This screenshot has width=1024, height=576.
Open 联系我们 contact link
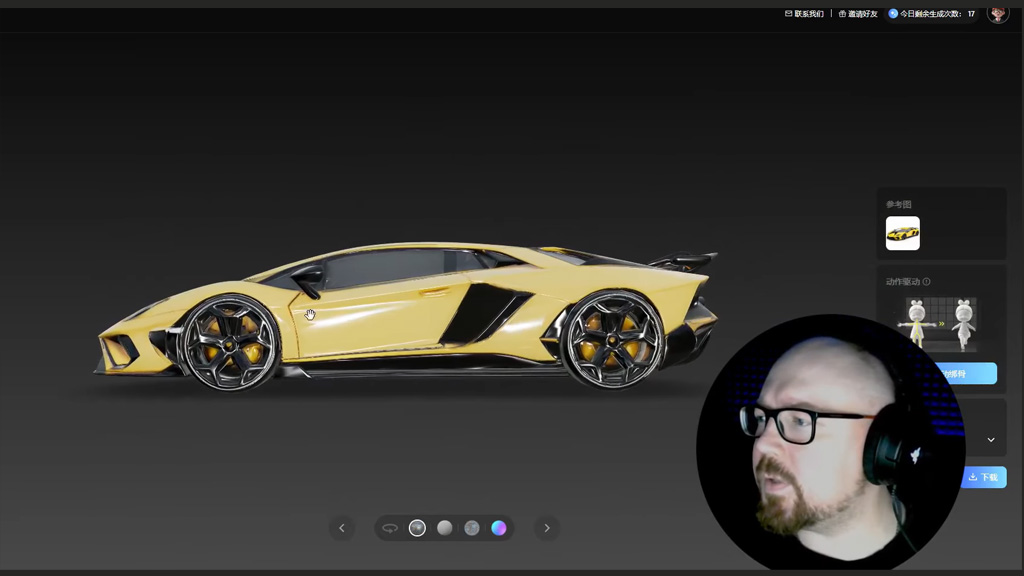(x=809, y=14)
